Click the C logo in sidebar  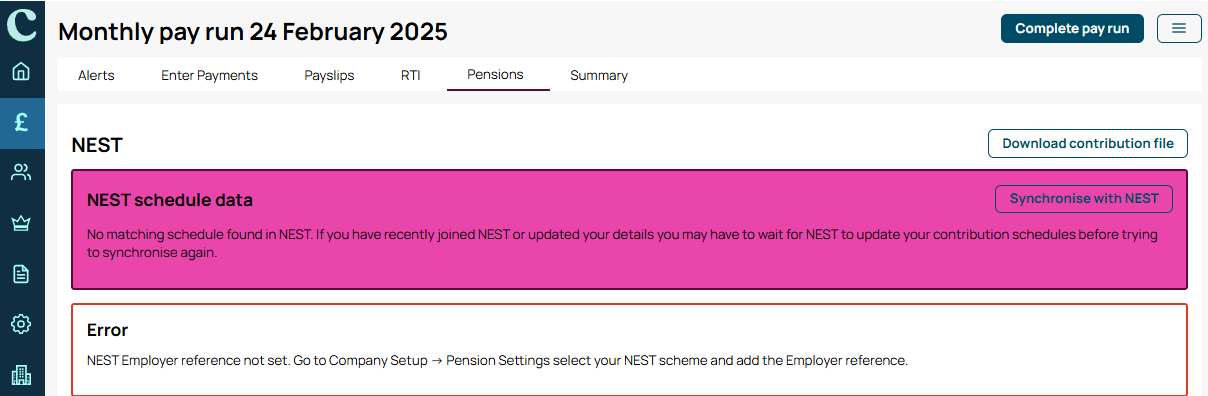coord(21,22)
